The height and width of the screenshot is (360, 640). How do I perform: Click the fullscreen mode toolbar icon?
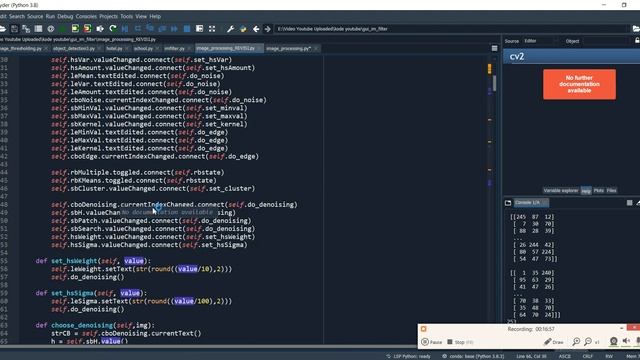click(212, 29)
